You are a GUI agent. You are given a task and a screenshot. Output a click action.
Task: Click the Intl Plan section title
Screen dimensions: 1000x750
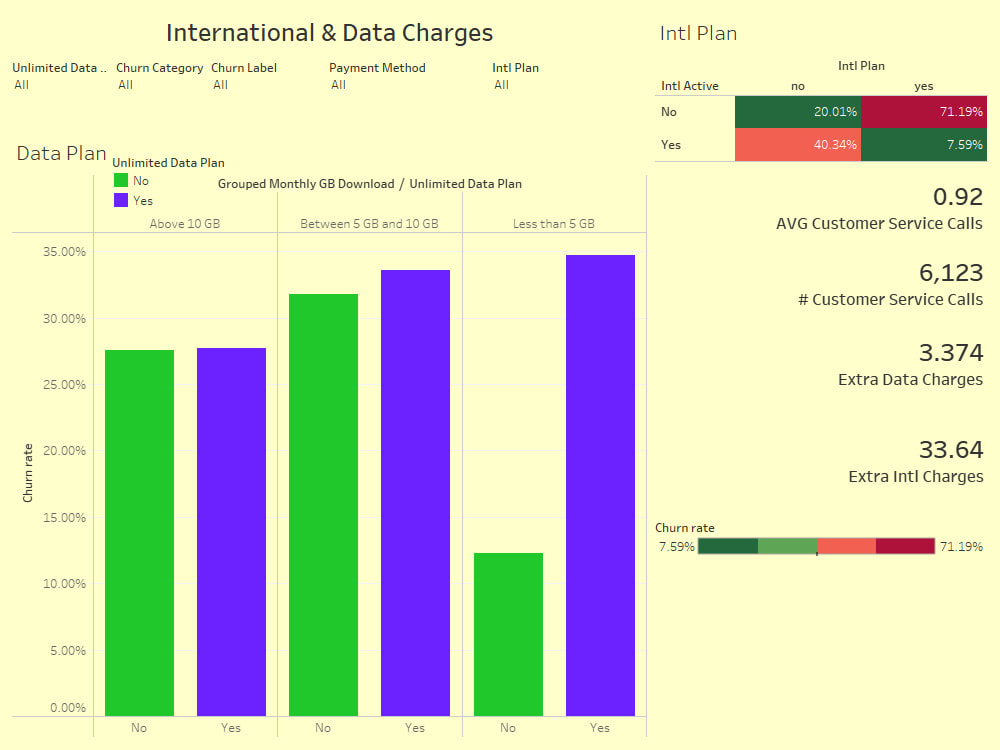tap(697, 32)
